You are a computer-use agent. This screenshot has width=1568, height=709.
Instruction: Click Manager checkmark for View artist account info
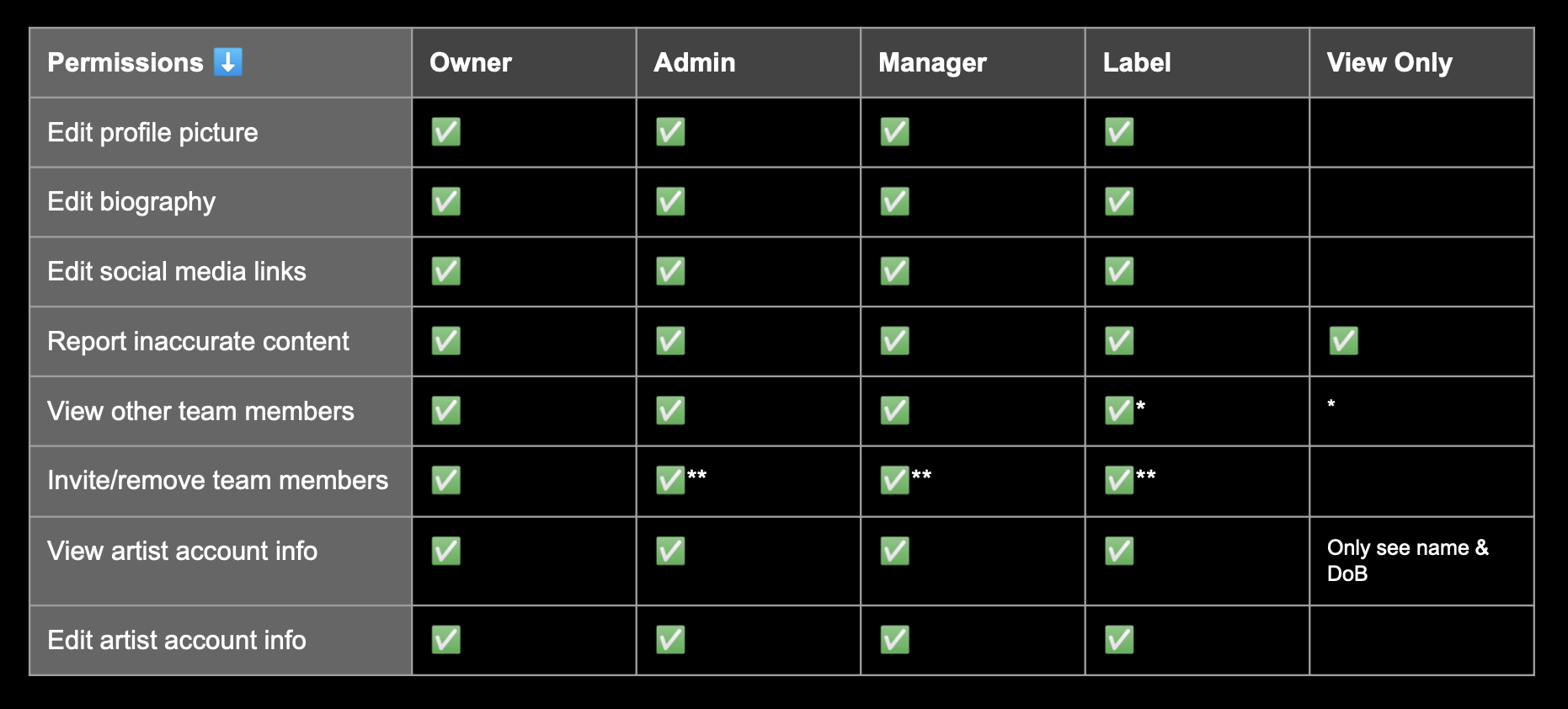pyautogui.click(x=894, y=551)
